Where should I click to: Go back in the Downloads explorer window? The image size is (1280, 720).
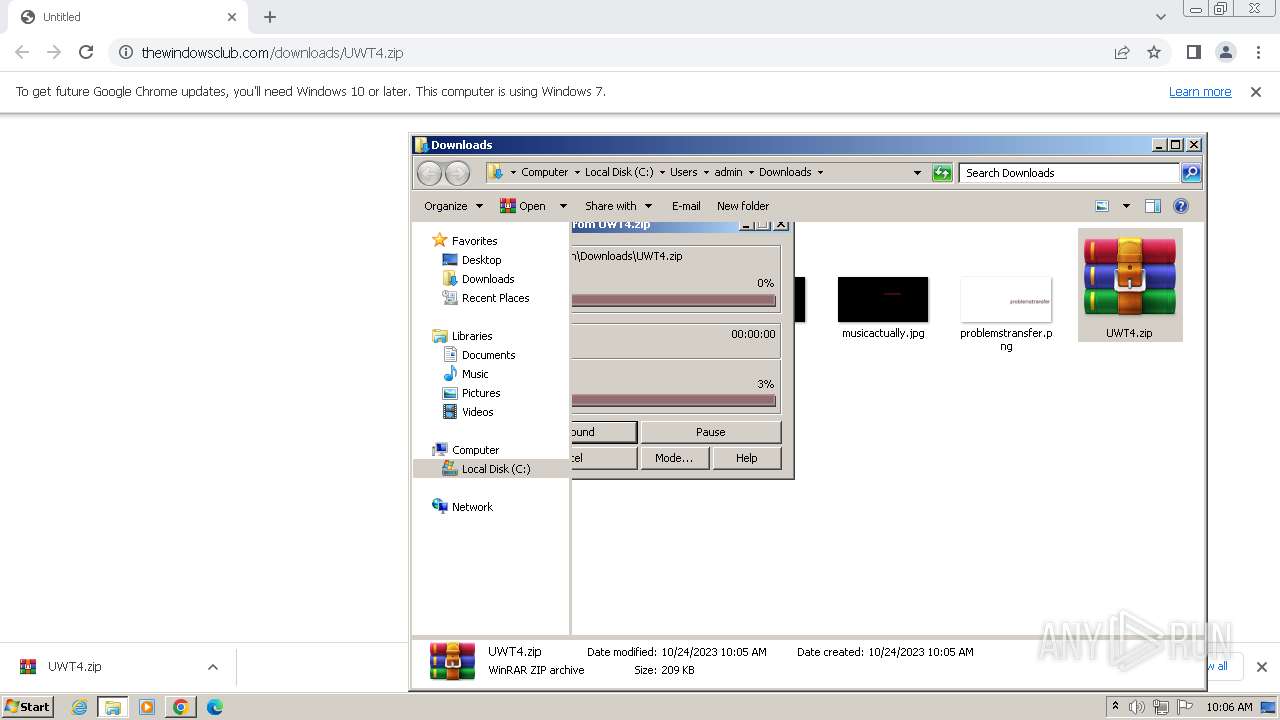coord(429,173)
